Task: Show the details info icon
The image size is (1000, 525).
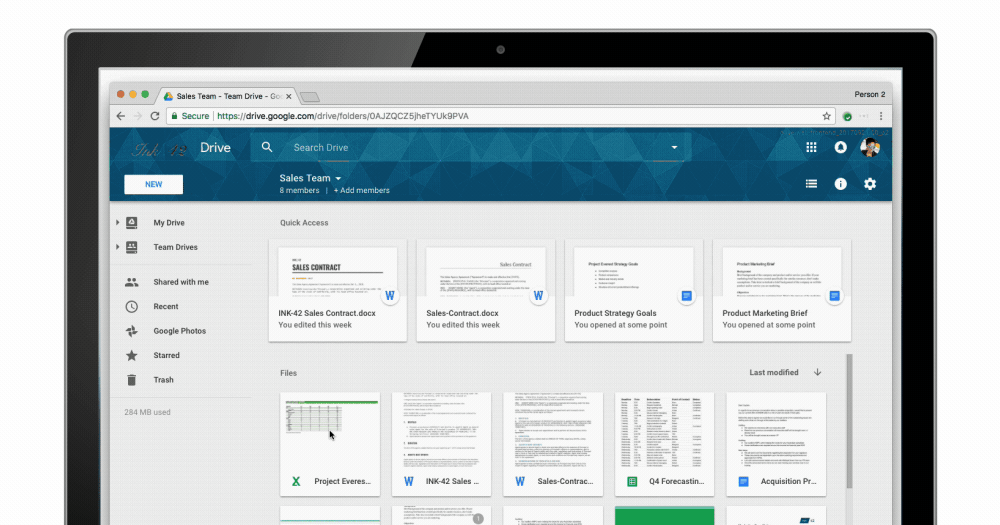Action: (x=841, y=184)
